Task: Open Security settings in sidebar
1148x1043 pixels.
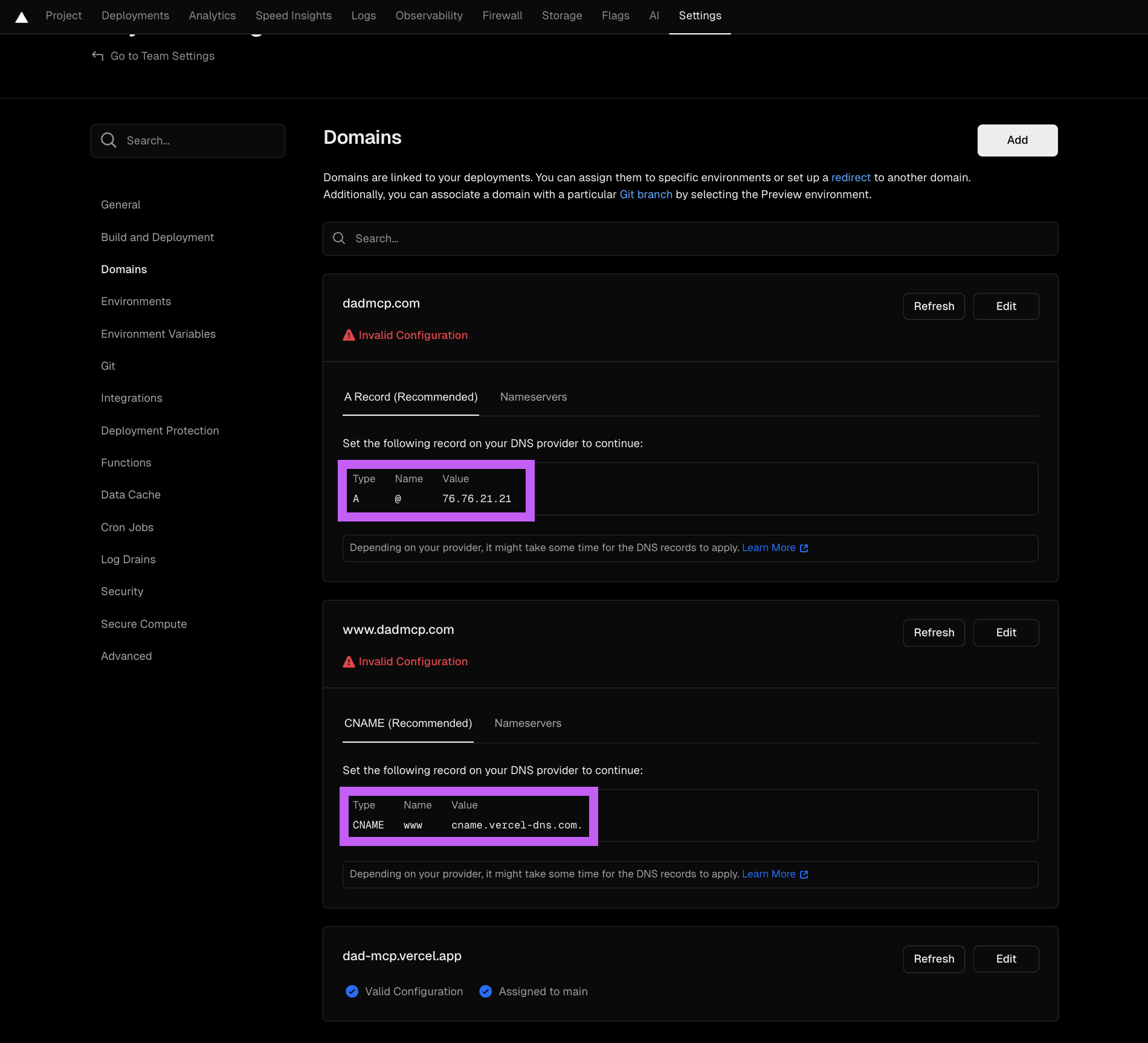Action: point(122,592)
